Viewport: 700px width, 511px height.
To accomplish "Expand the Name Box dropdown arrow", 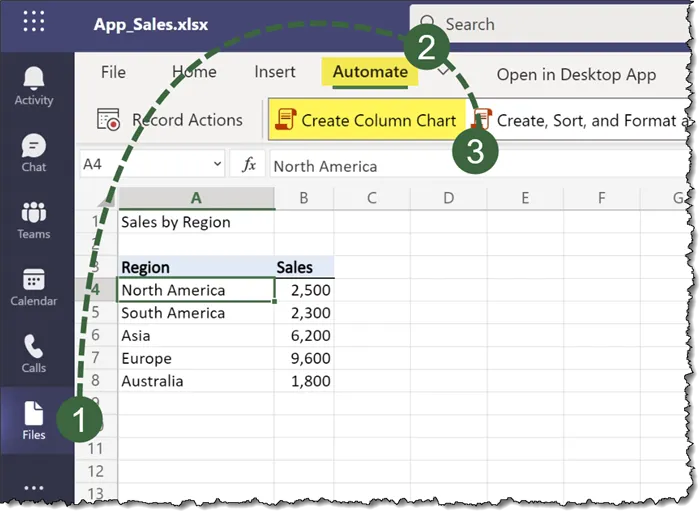I will tap(217, 165).
